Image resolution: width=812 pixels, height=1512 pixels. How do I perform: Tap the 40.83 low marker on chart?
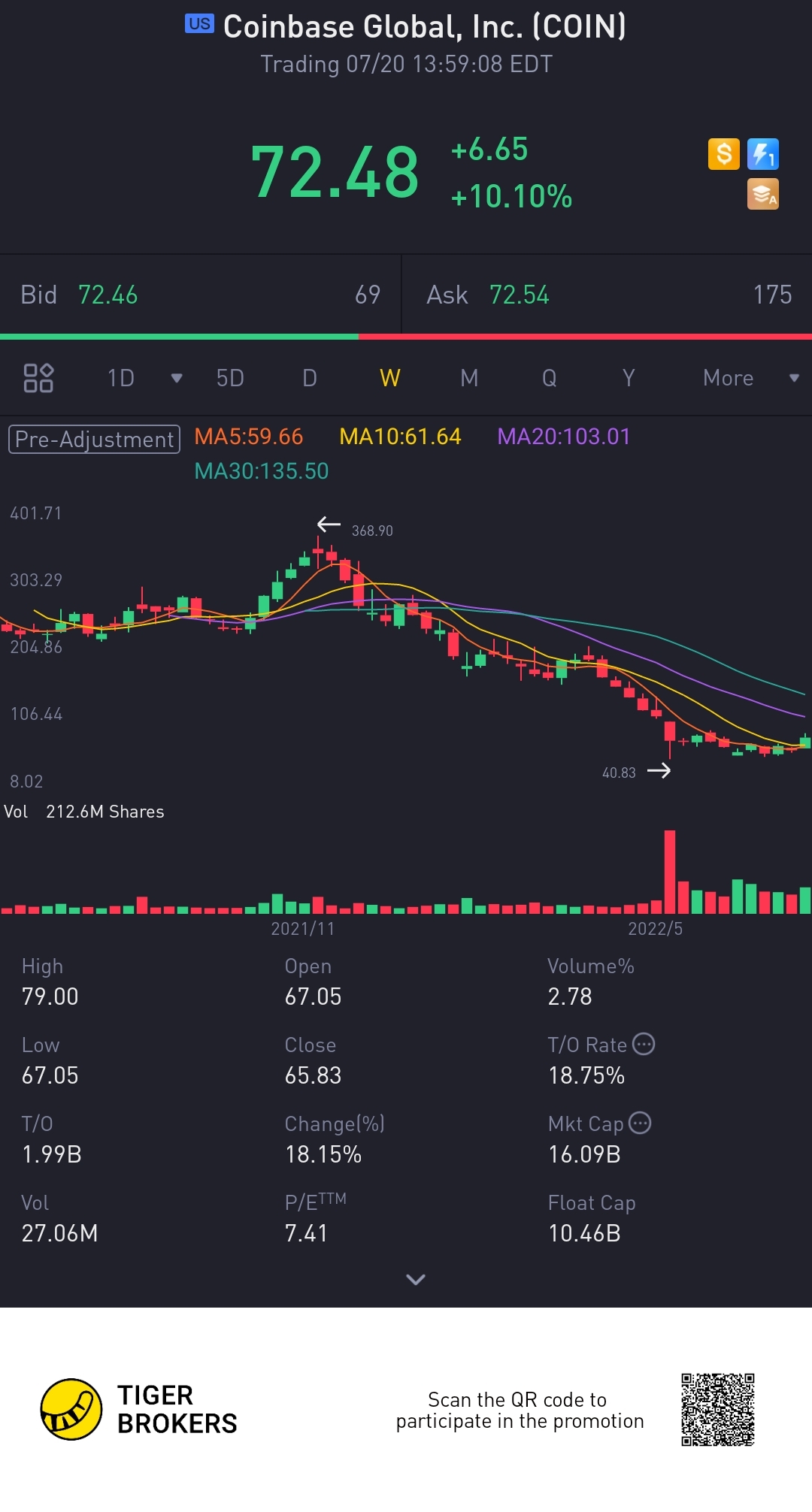[x=619, y=773]
